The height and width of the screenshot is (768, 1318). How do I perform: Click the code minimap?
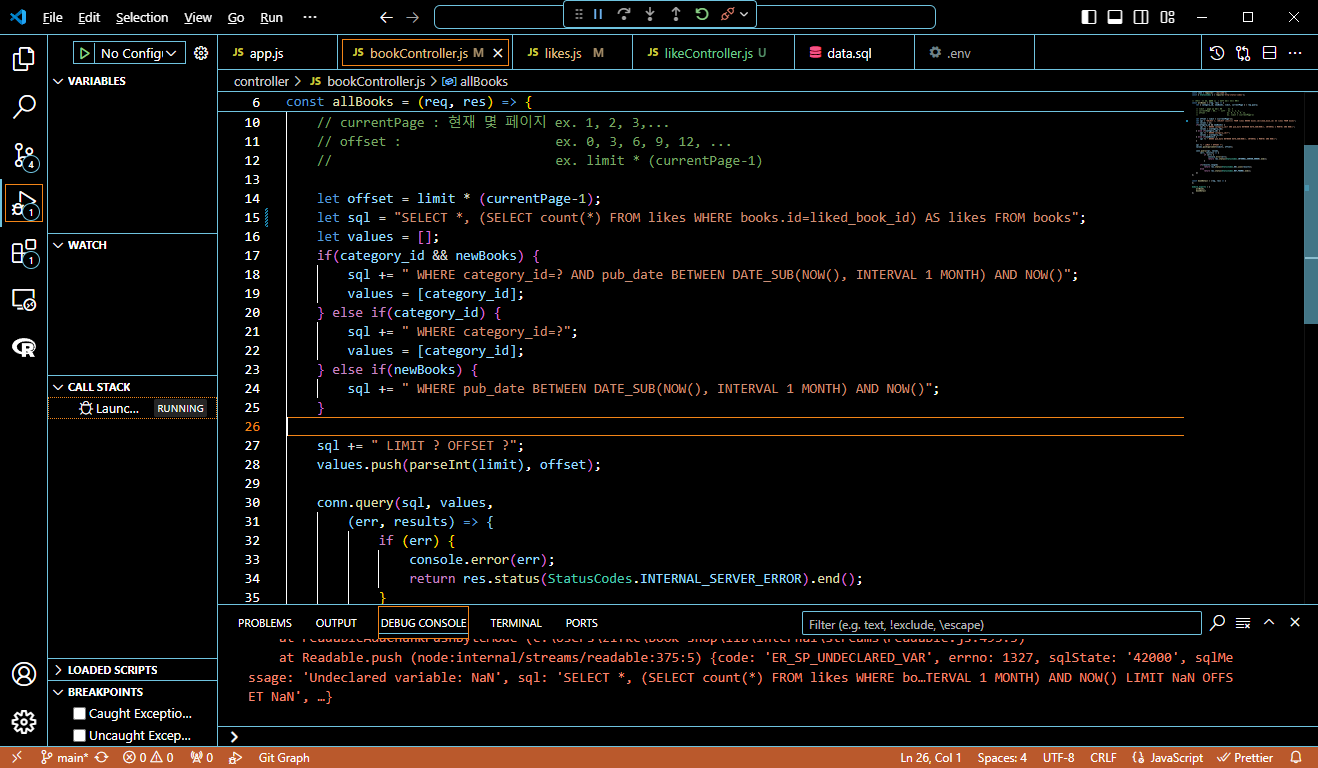coord(1243,145)
